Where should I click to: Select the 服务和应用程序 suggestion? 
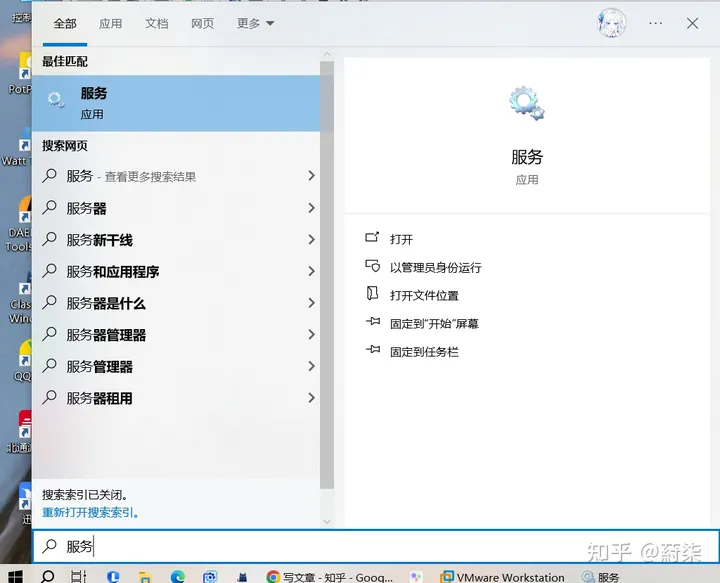pos(176,271)
